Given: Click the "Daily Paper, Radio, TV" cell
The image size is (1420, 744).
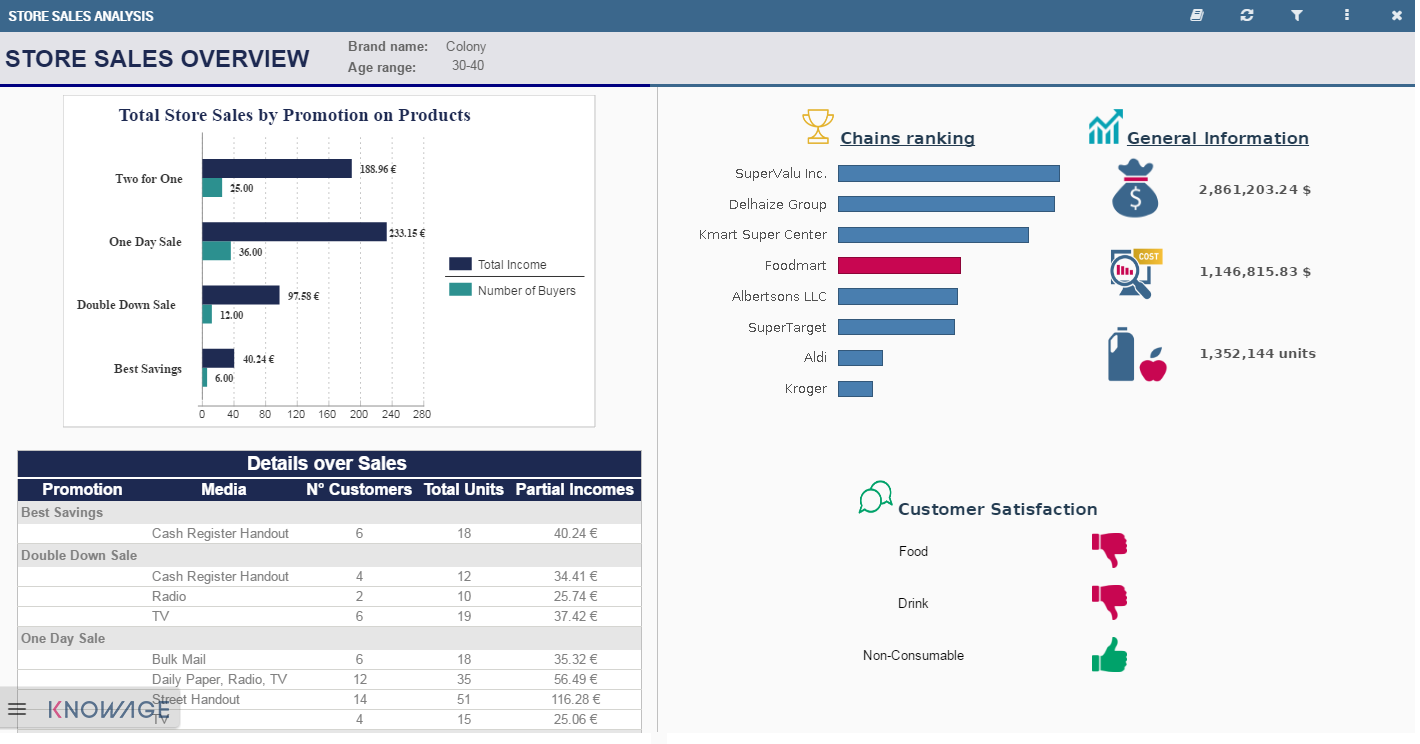Looking at the screenshot, I should 219,679.
